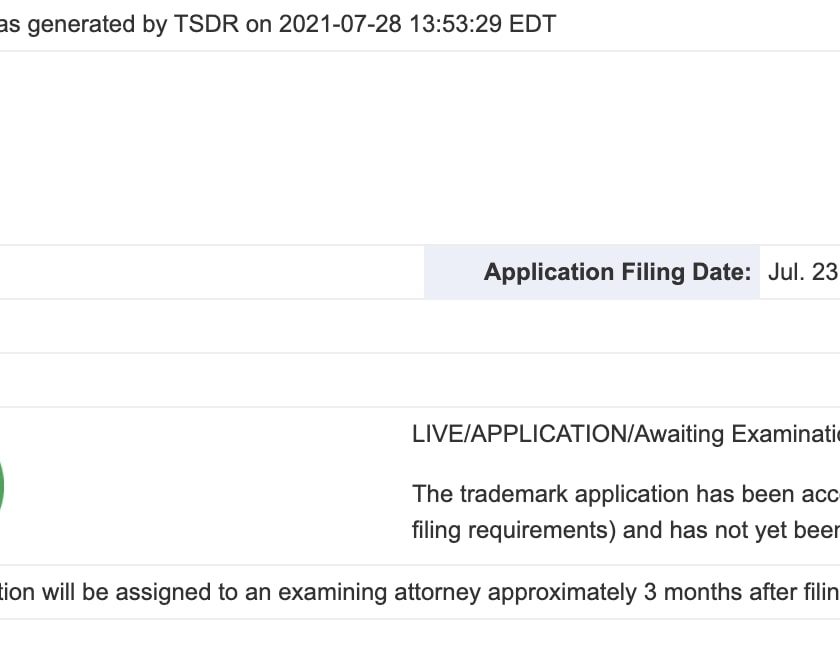Click the 'Application Filing Date:' label
Viewport: 840px width, 670px height.
(x=617, y=272)
